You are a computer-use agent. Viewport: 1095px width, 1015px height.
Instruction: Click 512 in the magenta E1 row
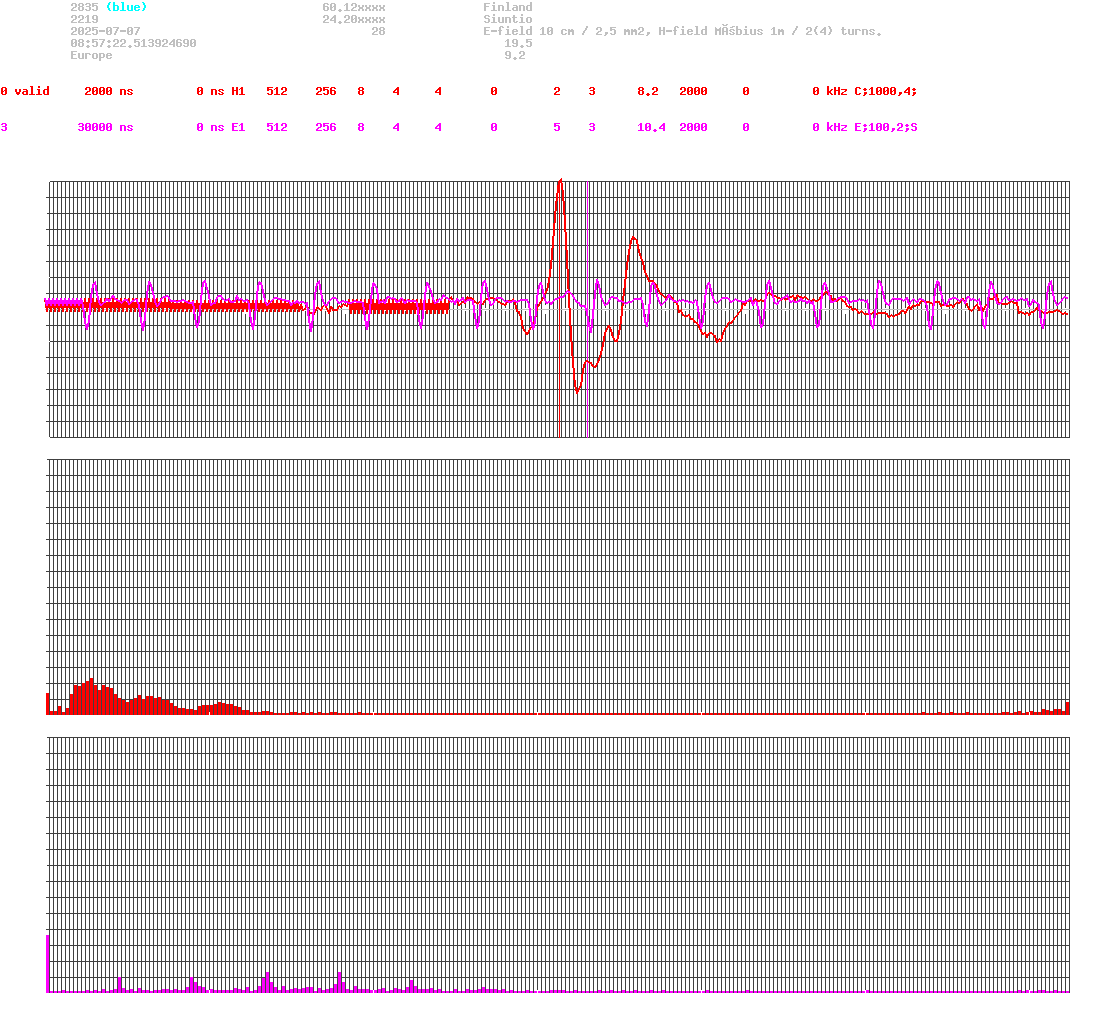pos(277,128)
